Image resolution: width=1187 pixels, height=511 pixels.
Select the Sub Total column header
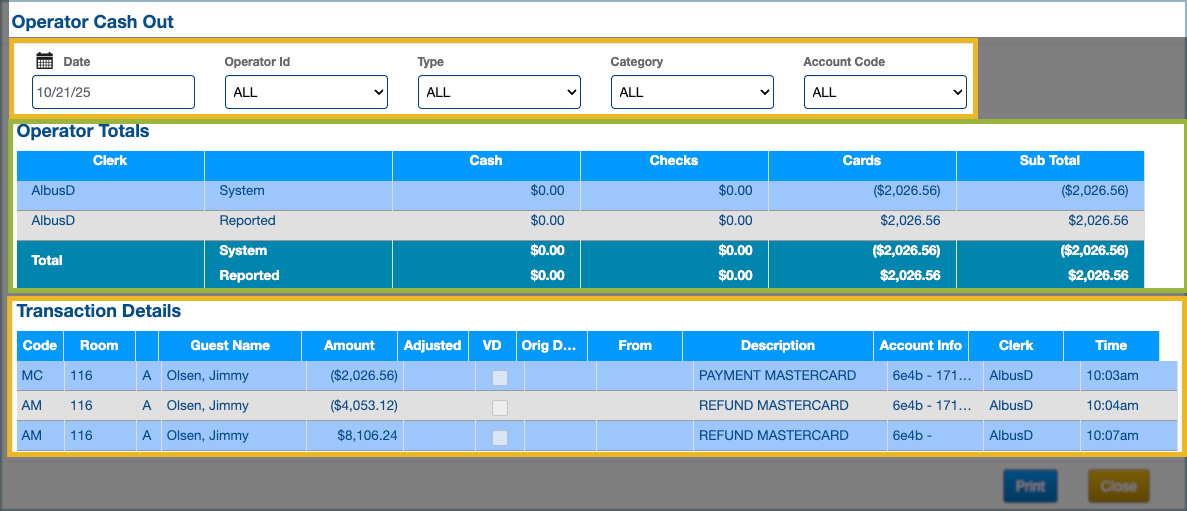pyautogui.click(x=1049, y=161)
